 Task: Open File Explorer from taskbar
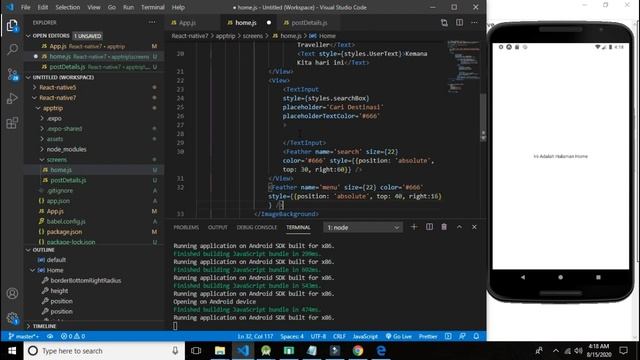click(x=220, y=351)
